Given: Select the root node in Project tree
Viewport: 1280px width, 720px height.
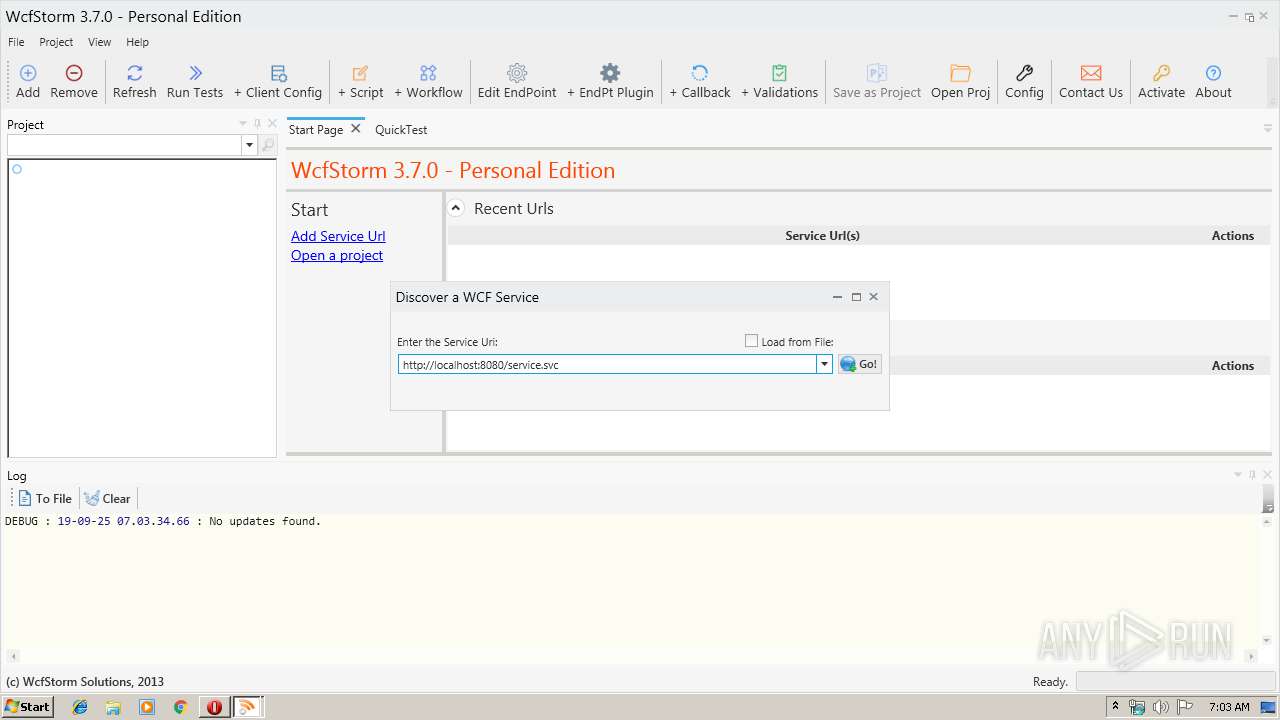Looking at the screenshot, I should pyautogui.click(x=17, y=169).
